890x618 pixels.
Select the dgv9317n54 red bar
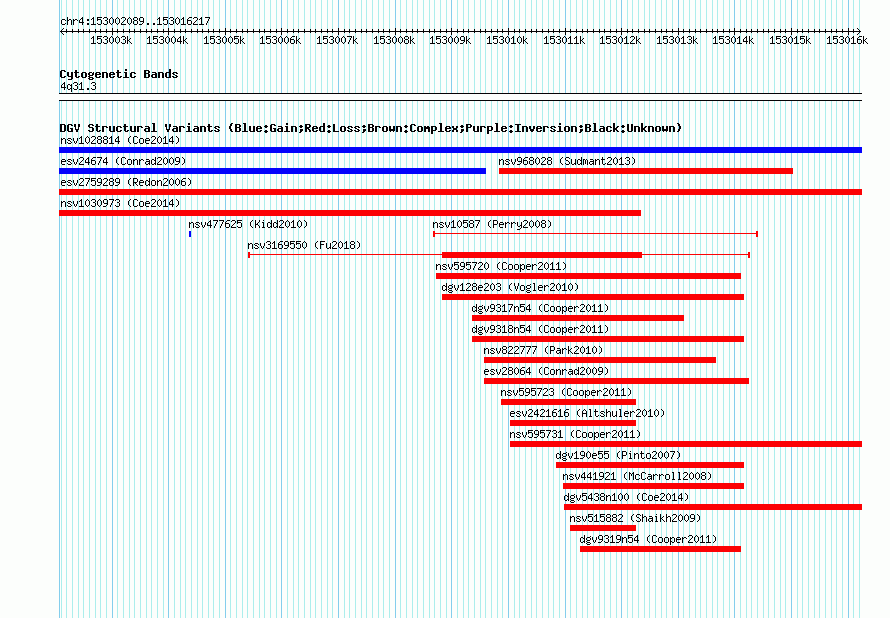(578, 318)
